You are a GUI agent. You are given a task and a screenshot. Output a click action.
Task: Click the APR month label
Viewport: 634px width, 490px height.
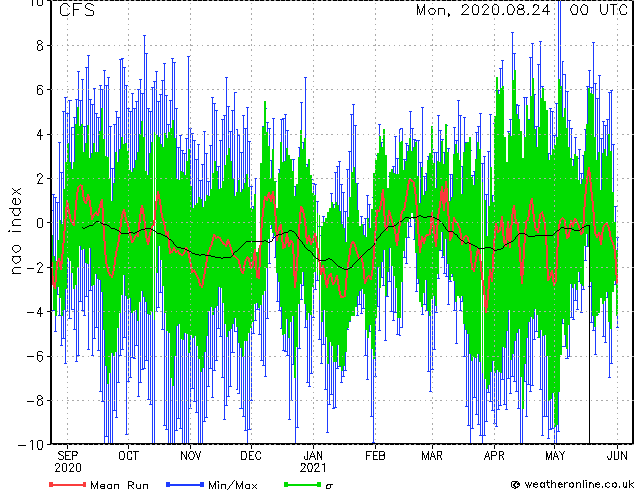(494, 456)
